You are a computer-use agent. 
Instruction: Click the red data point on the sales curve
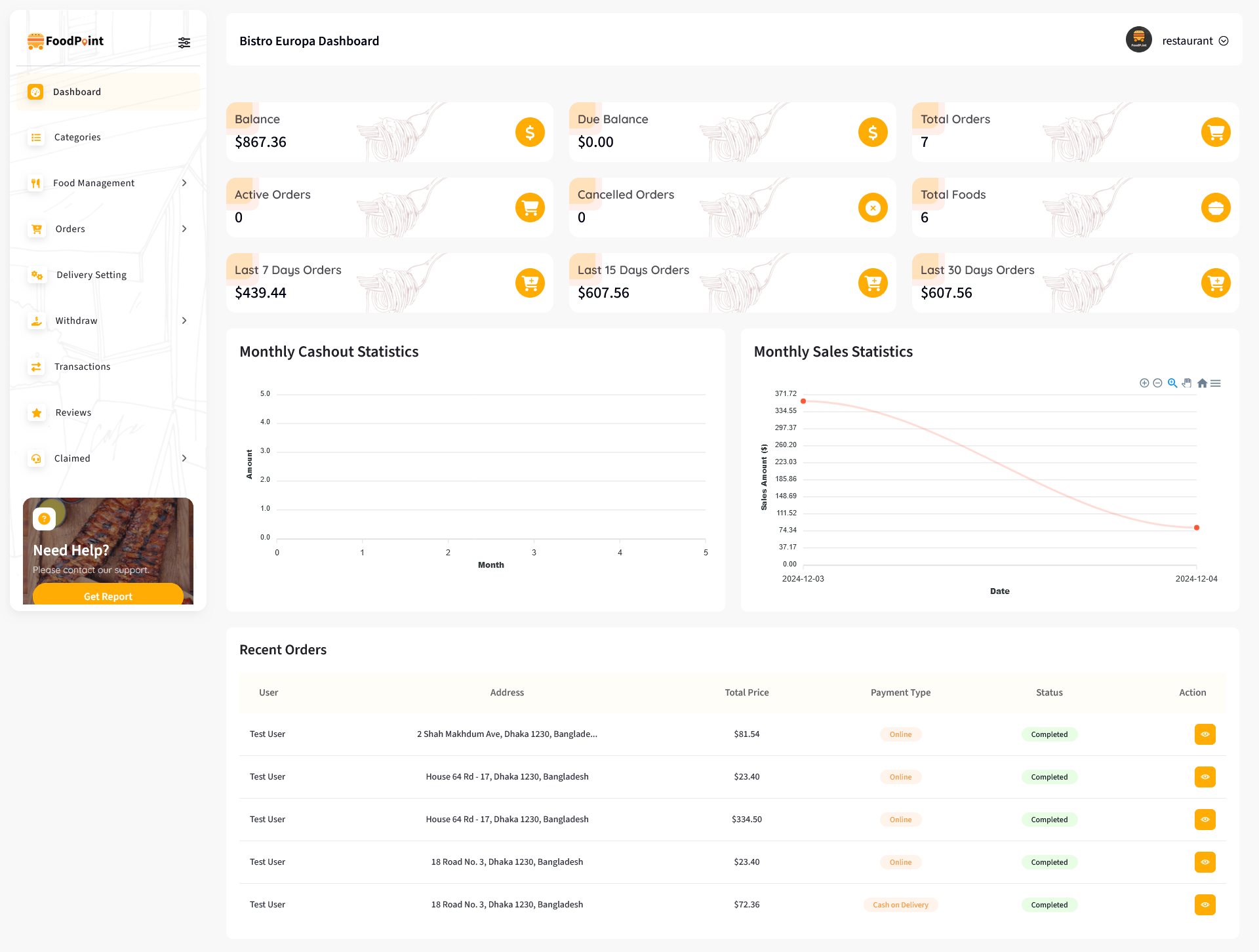pos(805,401)
